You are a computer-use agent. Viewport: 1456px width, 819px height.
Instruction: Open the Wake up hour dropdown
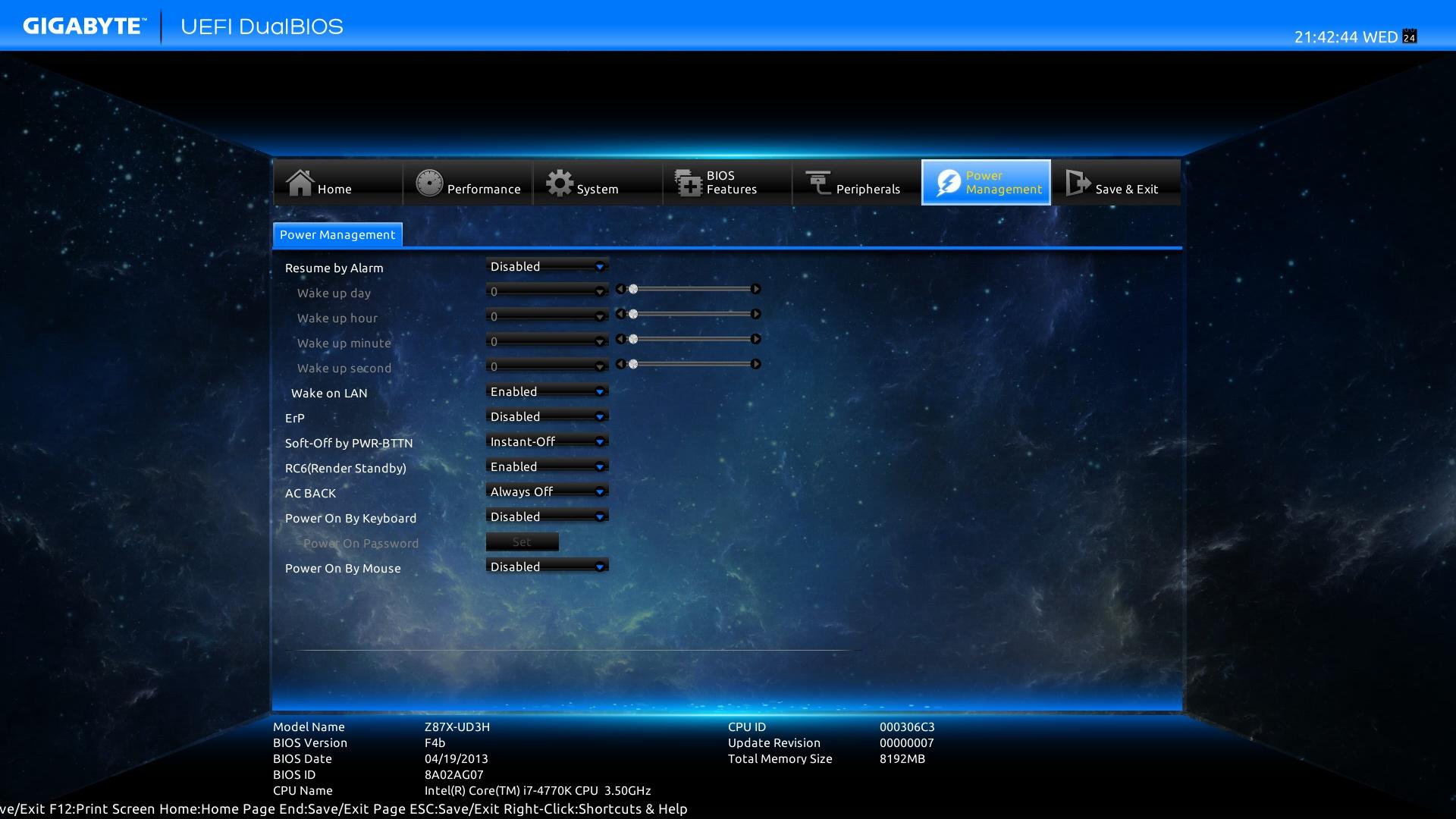tap(547, 316)
